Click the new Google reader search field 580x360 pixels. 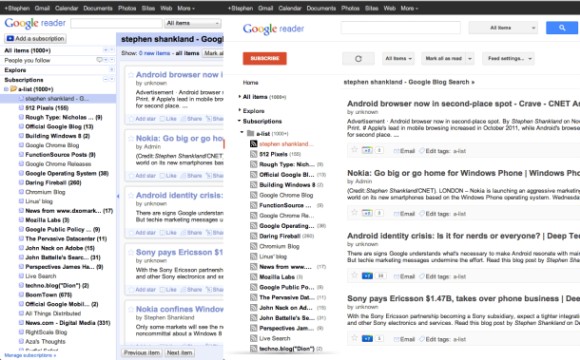pos(401,28)
